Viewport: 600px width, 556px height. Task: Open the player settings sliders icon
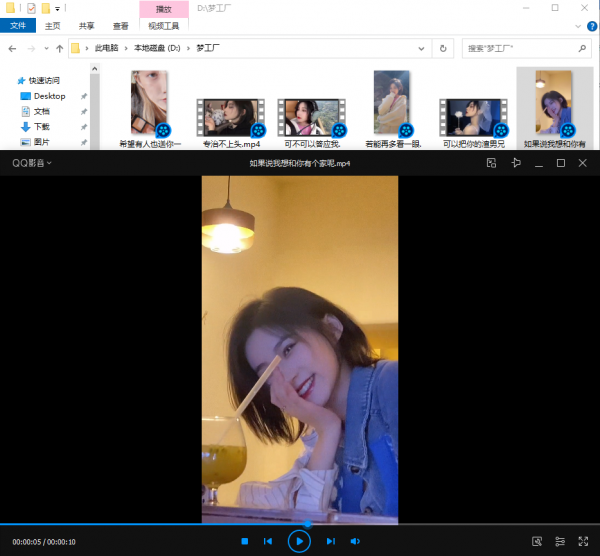tap(560, 541)
